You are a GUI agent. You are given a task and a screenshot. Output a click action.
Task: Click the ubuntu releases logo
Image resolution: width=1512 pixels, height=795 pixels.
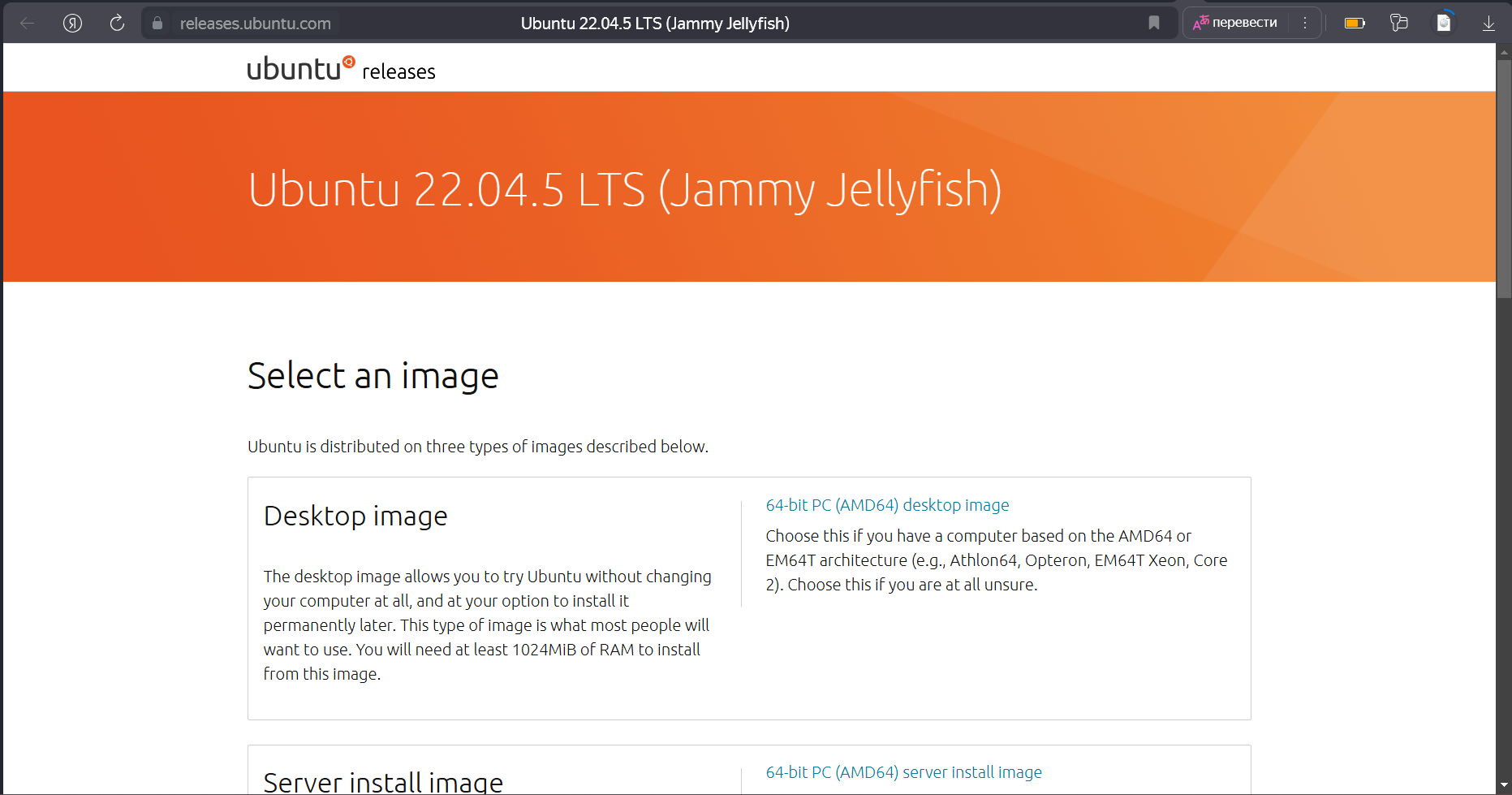click(x=341, y=69)
